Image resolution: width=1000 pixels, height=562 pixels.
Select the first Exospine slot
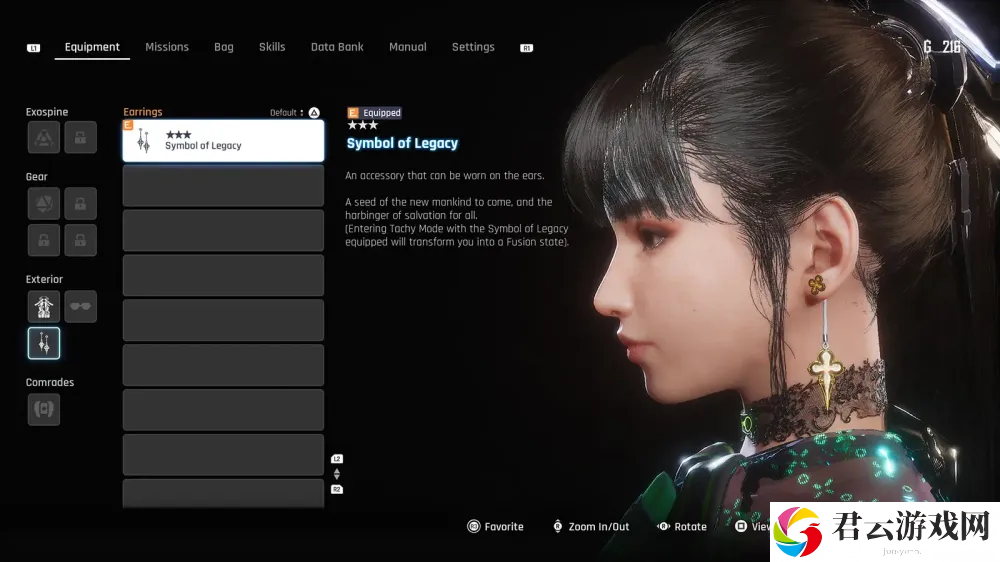[43, 137]
